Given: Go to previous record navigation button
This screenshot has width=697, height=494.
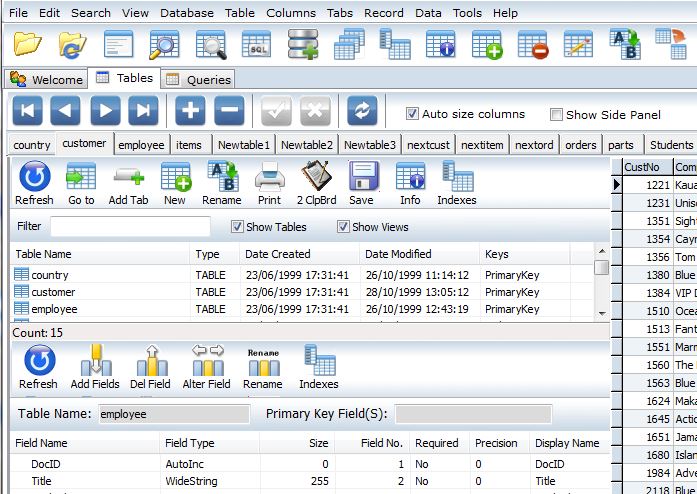Looking at the screenshot, I should 66,110.
